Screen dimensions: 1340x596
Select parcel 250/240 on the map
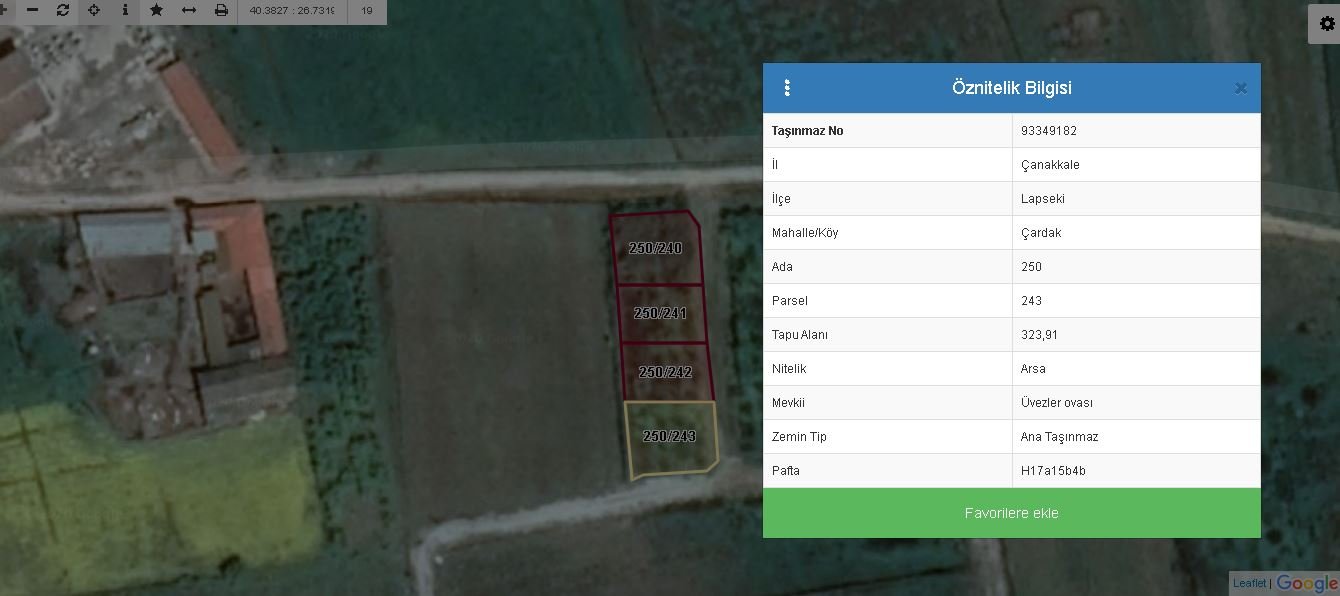pyautogui.click(x=655, y=248)
